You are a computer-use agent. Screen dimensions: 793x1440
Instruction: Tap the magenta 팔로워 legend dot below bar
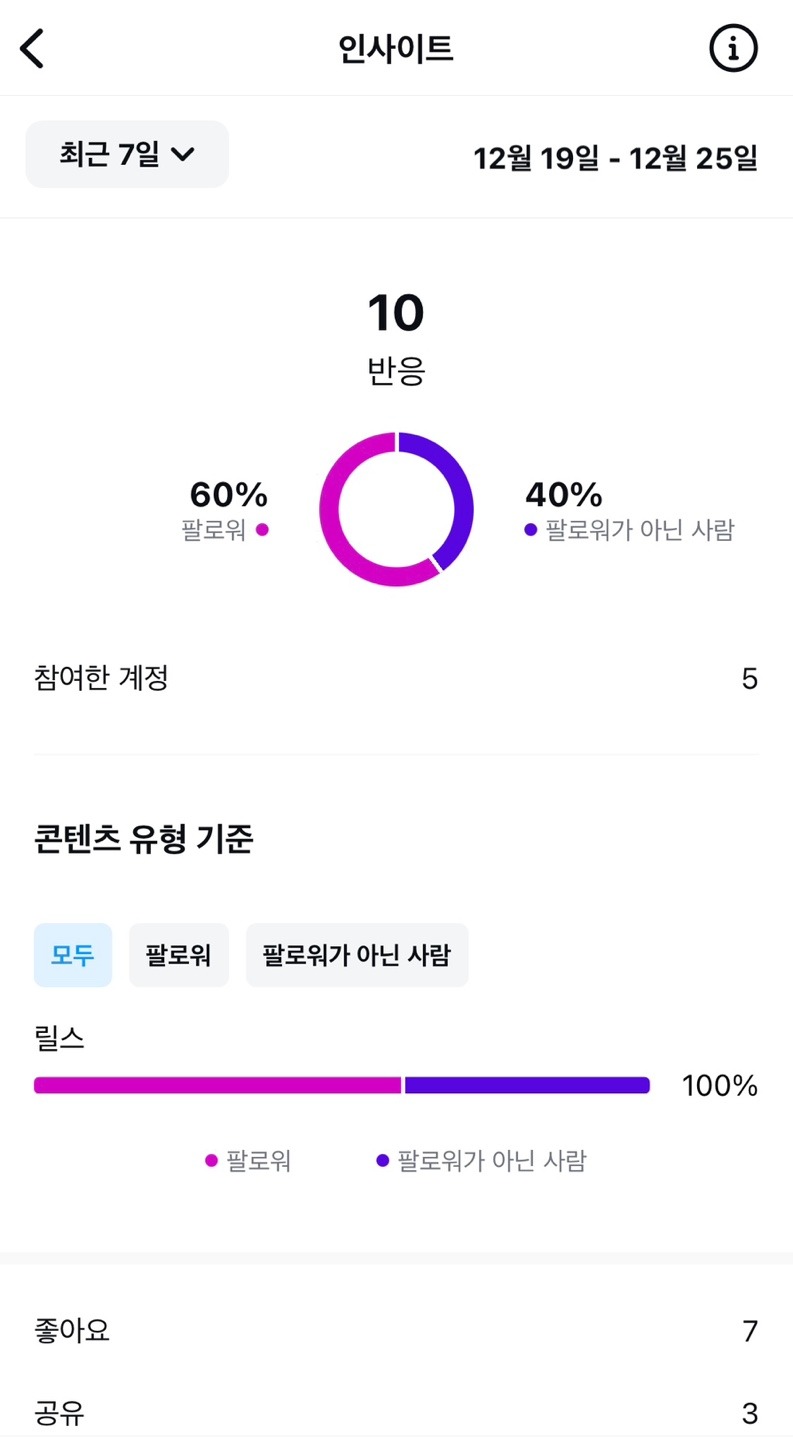[x=211, y=1161]
